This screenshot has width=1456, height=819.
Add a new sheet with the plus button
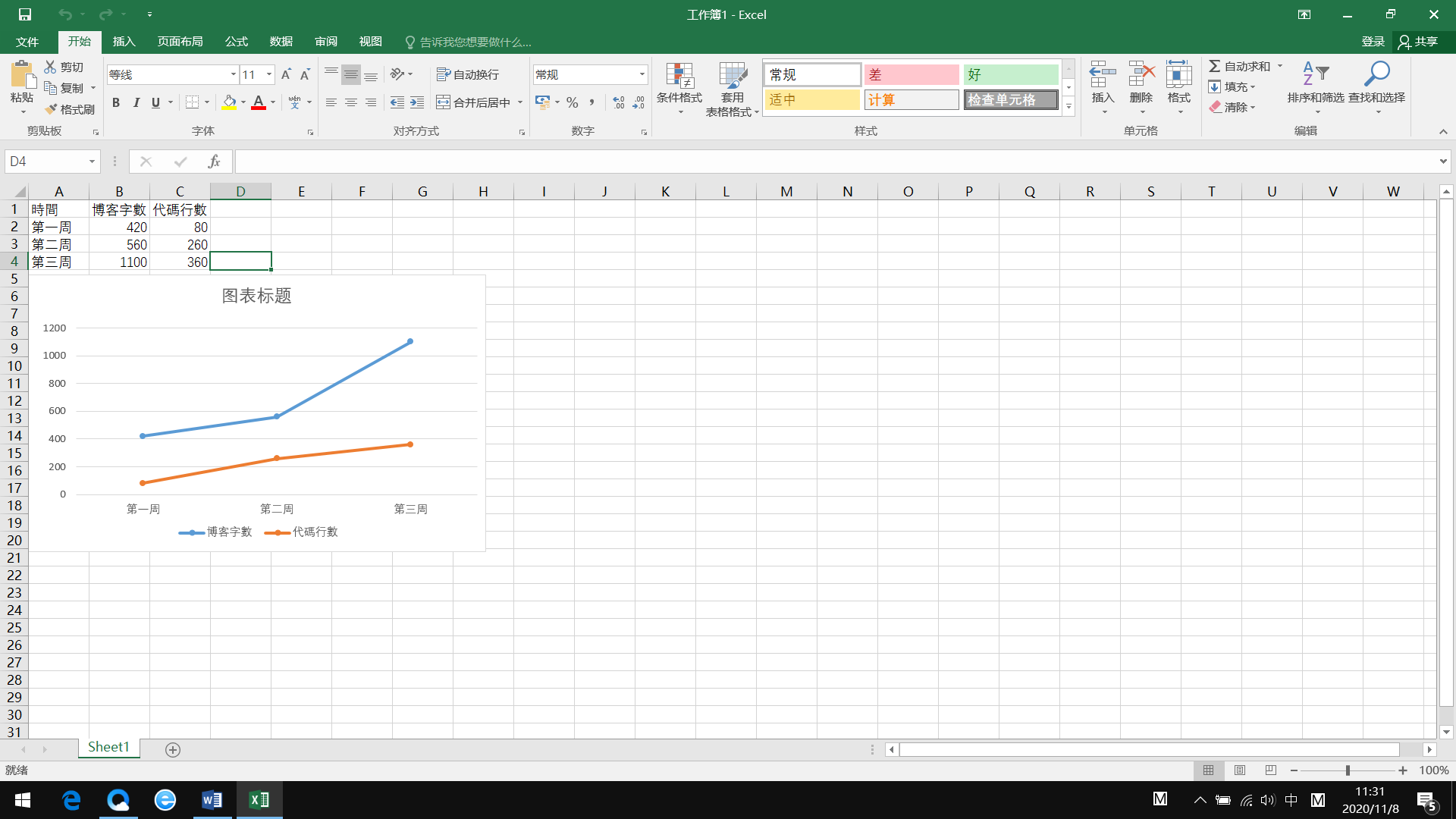173,750
